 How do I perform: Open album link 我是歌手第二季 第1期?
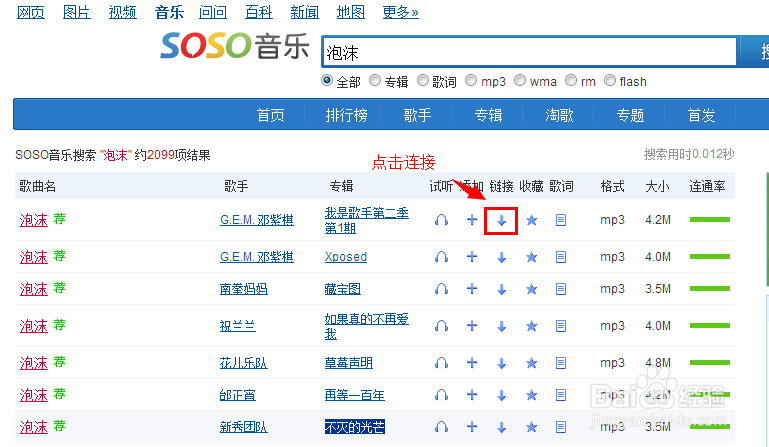[367, 220]
